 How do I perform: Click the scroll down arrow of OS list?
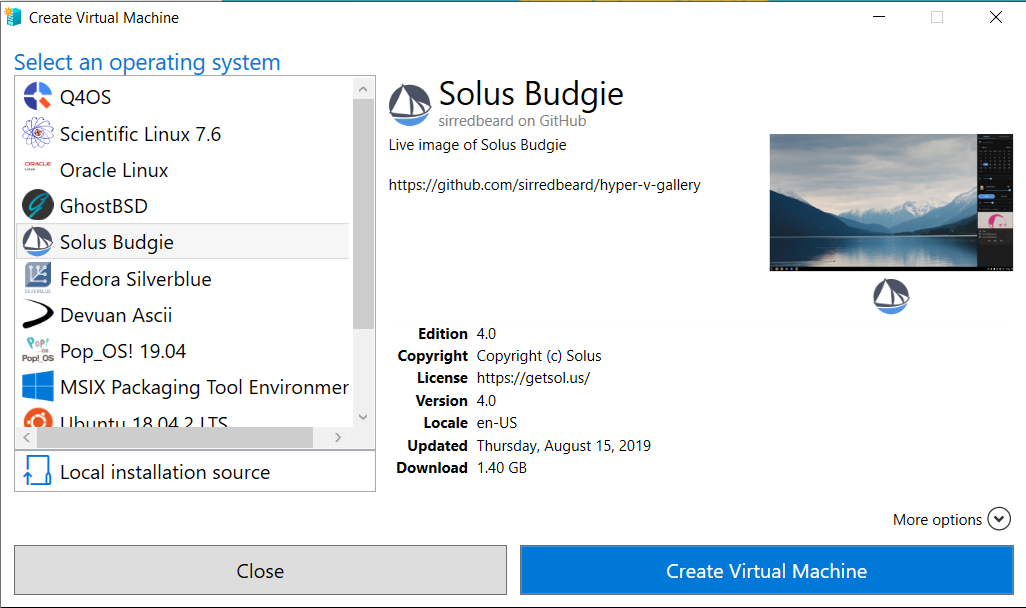pyautogui.click(x=363, y=416)
